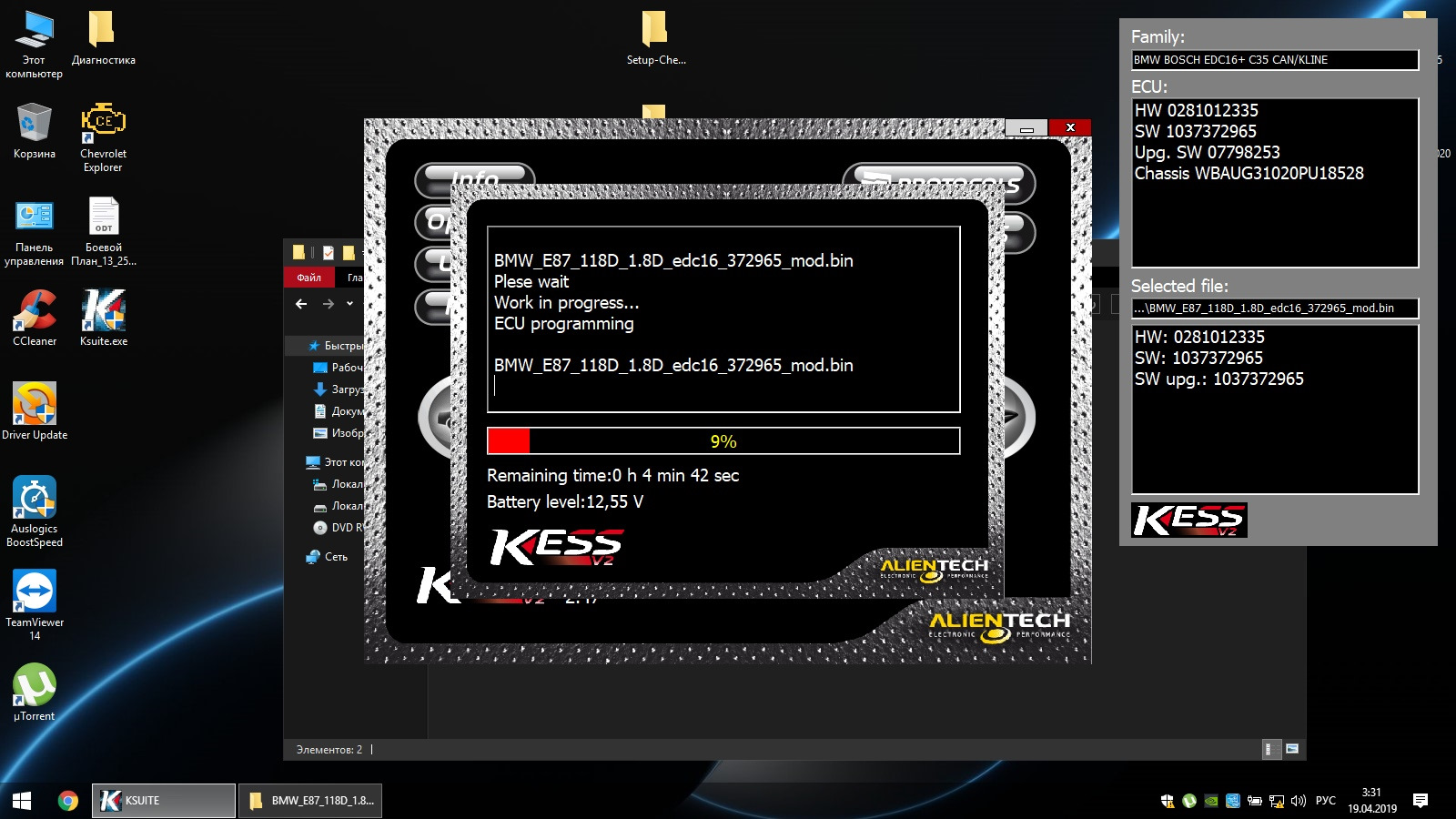
Task: Switch to the BMW_E87_118D folder taskbar button
Action: tap(310, 801)
